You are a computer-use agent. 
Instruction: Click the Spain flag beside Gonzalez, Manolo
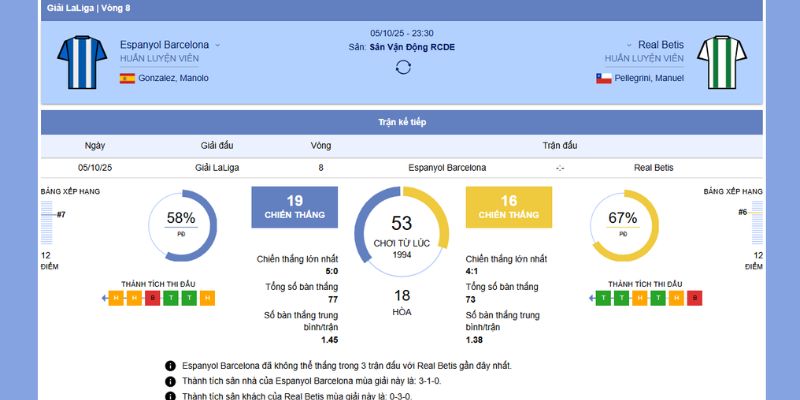(x=127, y=78)
